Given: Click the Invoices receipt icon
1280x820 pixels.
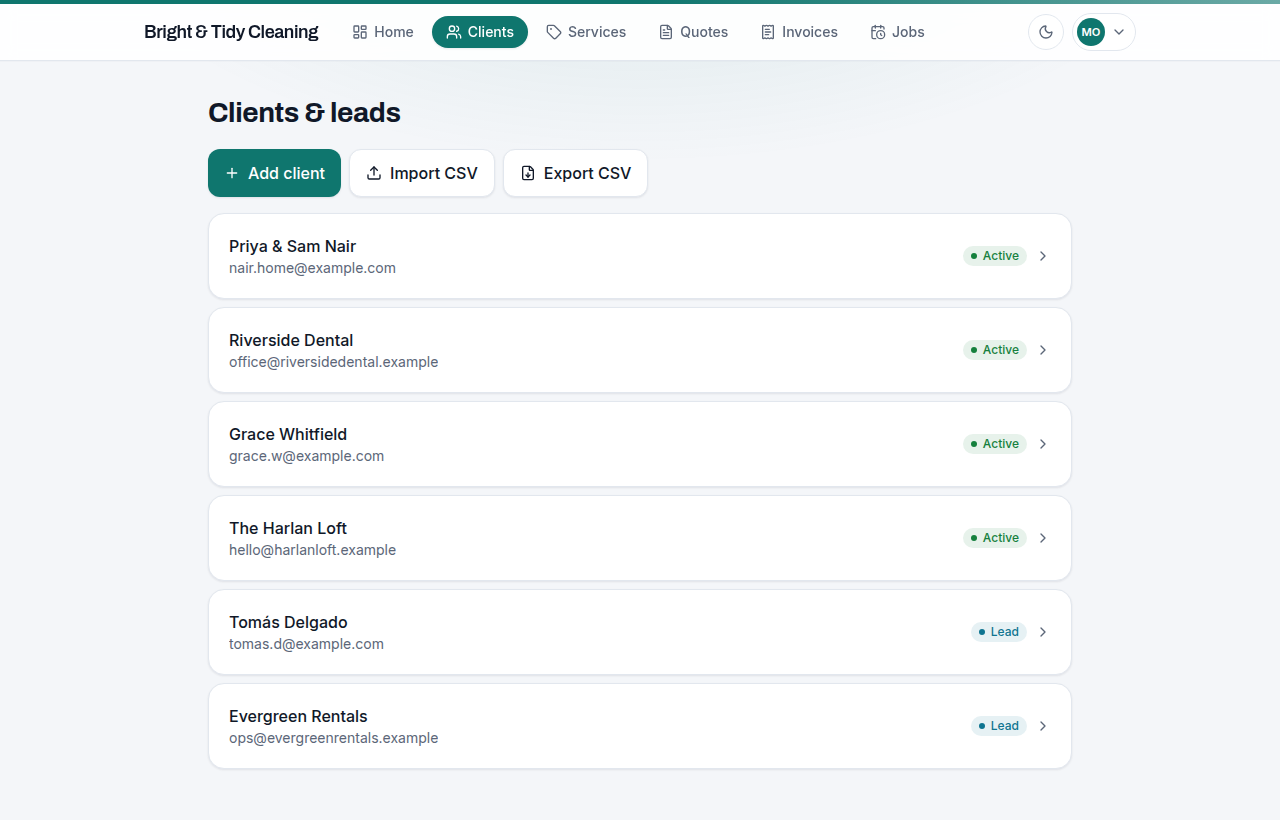Looking at the screenshot, I should click(768, 32).
